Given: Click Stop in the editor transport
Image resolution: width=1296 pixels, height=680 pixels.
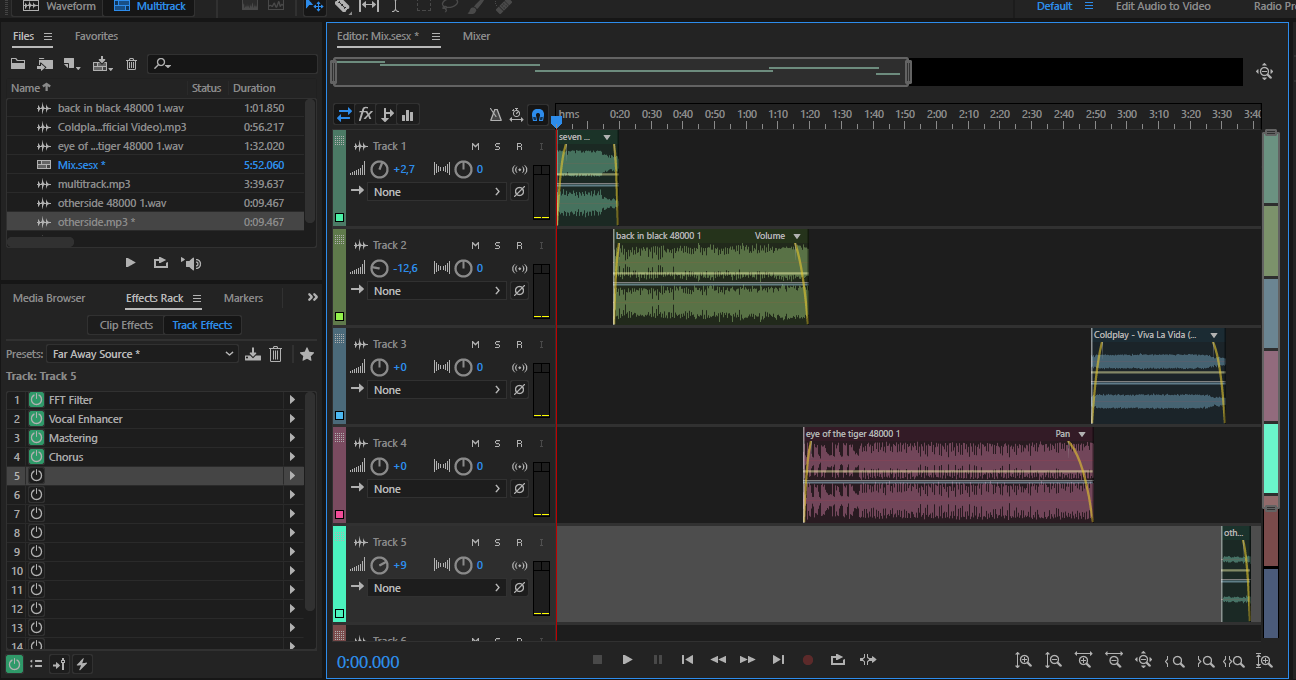Looking at the screenshot, I should (597, 660).
